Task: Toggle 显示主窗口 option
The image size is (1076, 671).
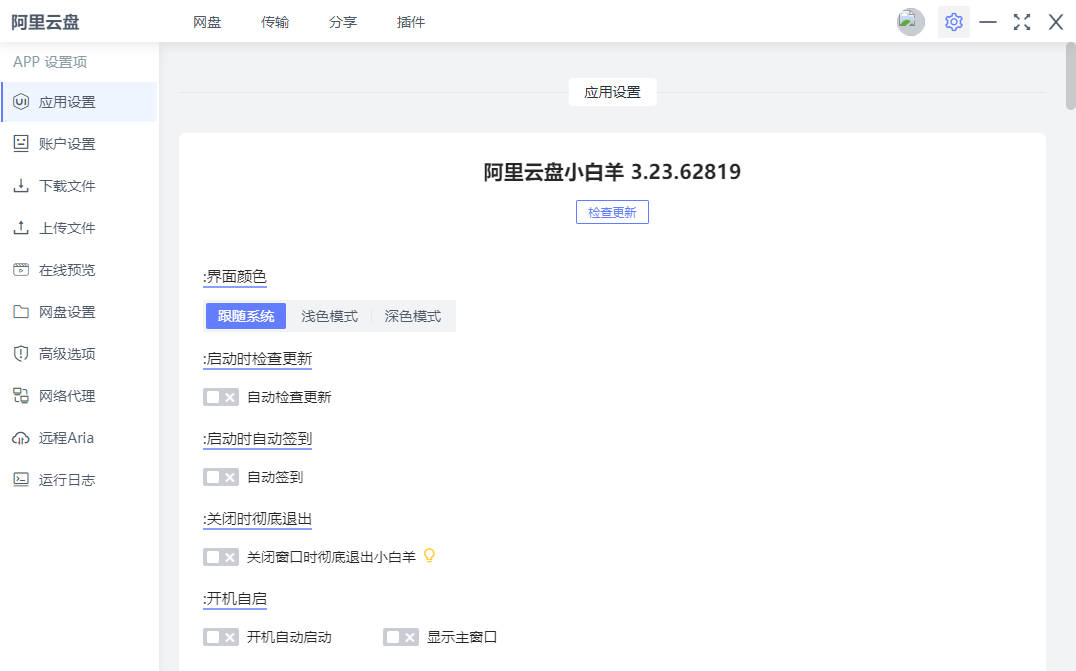Action: [x=400, y=636]
